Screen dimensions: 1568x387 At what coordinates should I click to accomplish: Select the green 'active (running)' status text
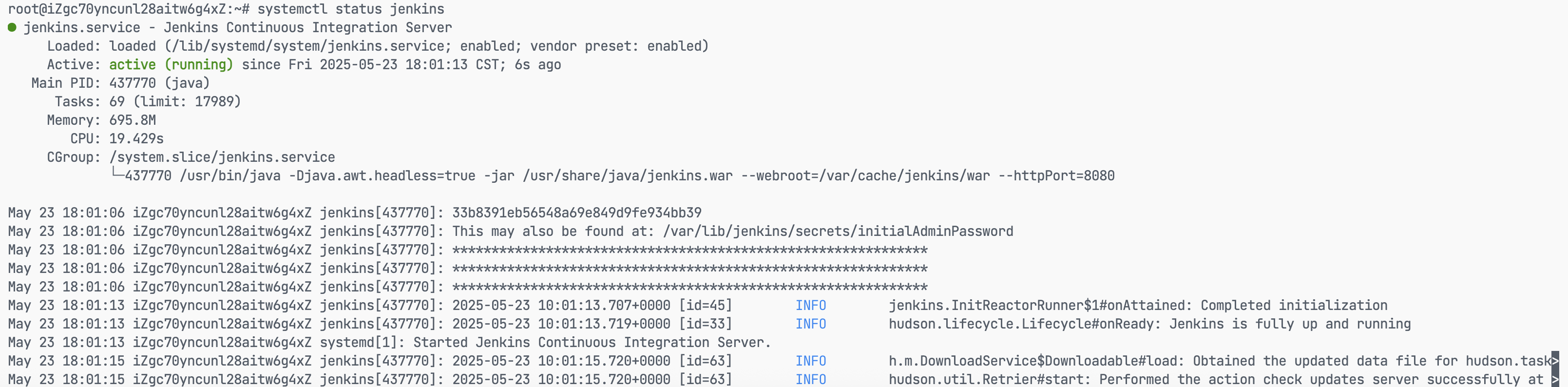tap(171, 64)
